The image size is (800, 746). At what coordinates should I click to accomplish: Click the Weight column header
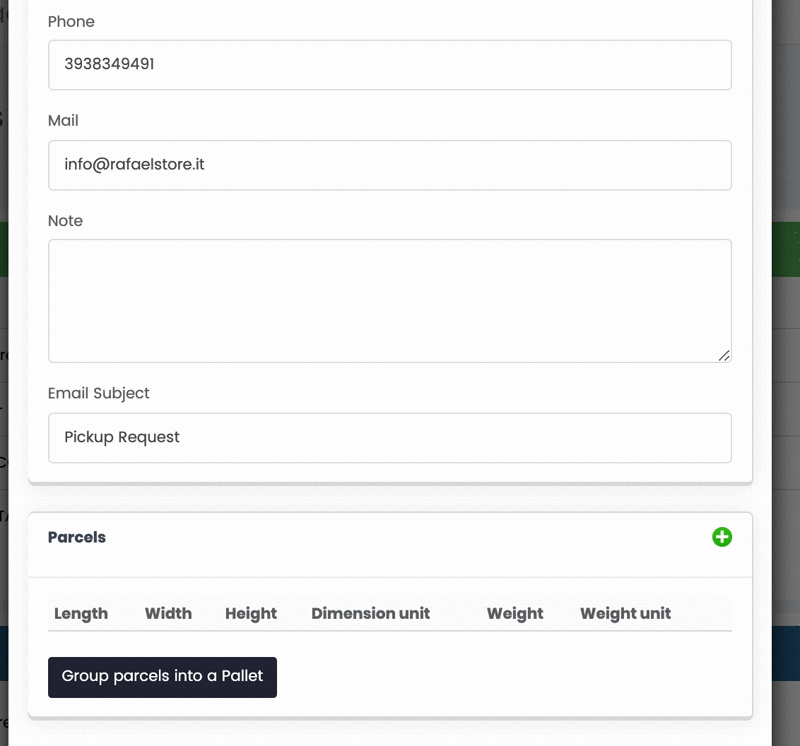click(x=515, y=613)
